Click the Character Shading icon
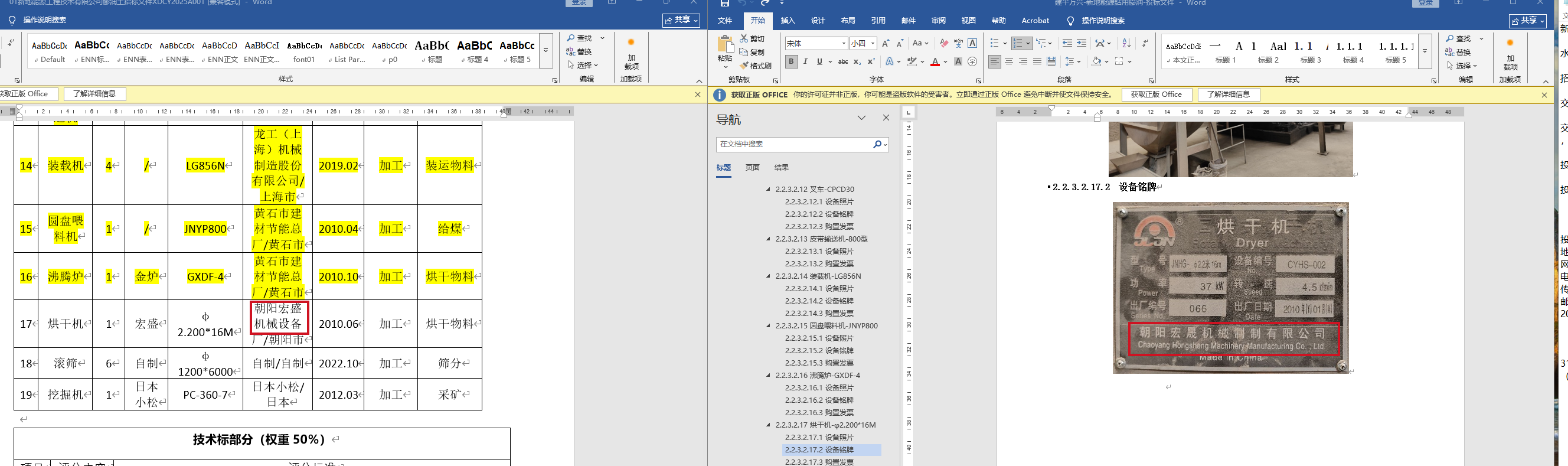This screenshot has height=466, width=1568. (x=958, y=61)
